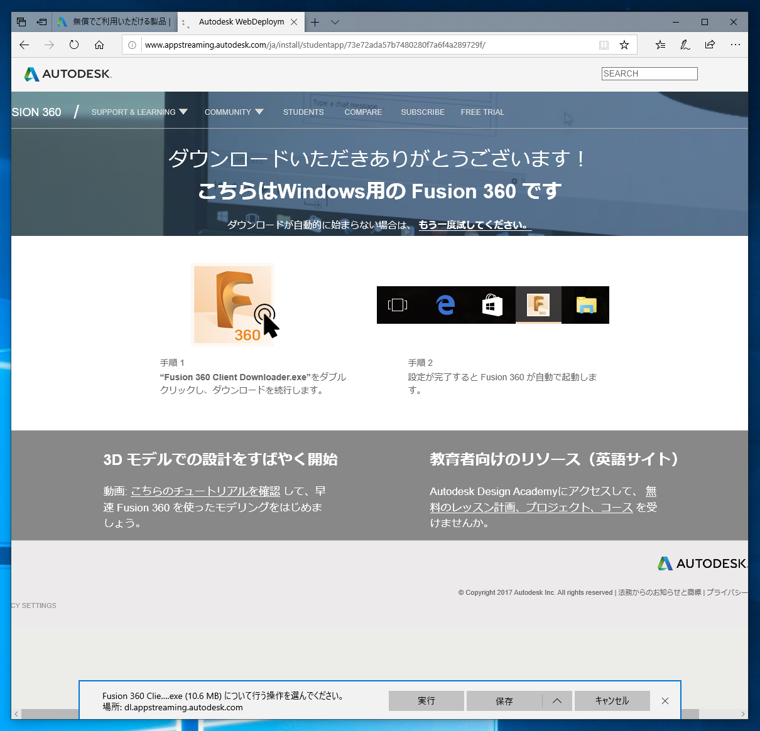Screen dimensions: 760x731
Task: Open the FREE TRIAL menu item
Action: (x=482, y=112)
